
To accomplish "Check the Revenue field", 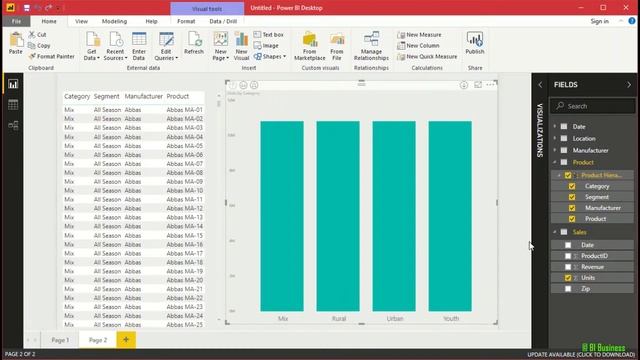I will pyautogui.click(x=568, y=267).
